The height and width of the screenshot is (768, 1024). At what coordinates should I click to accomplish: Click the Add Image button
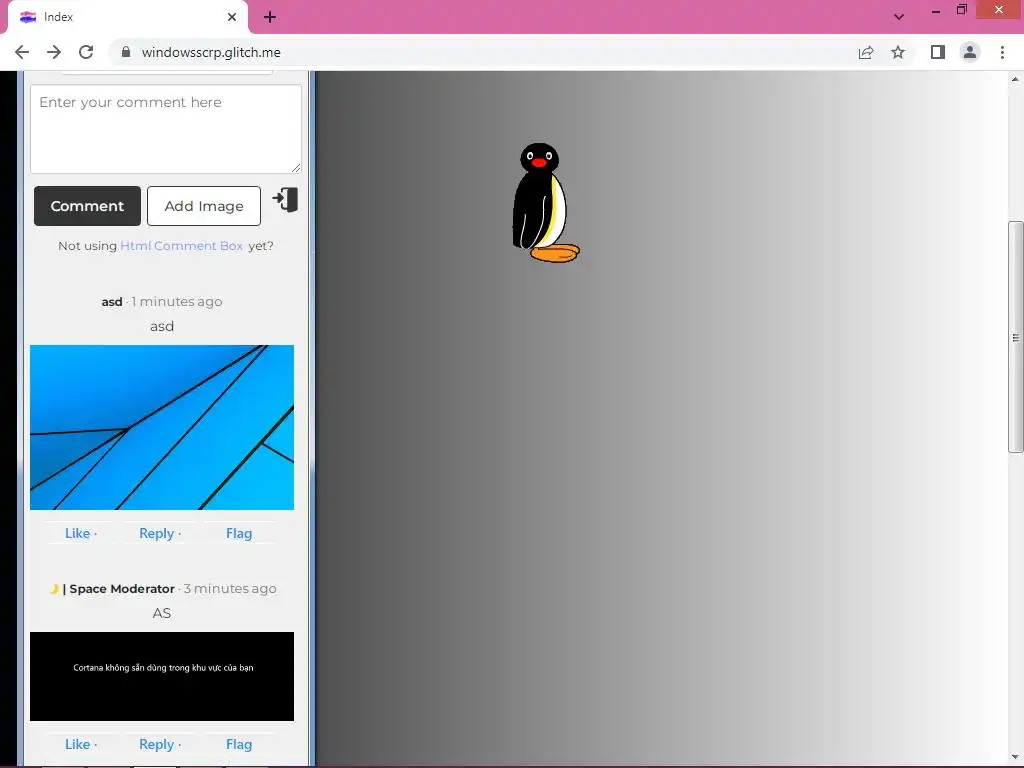pos(204,206)
